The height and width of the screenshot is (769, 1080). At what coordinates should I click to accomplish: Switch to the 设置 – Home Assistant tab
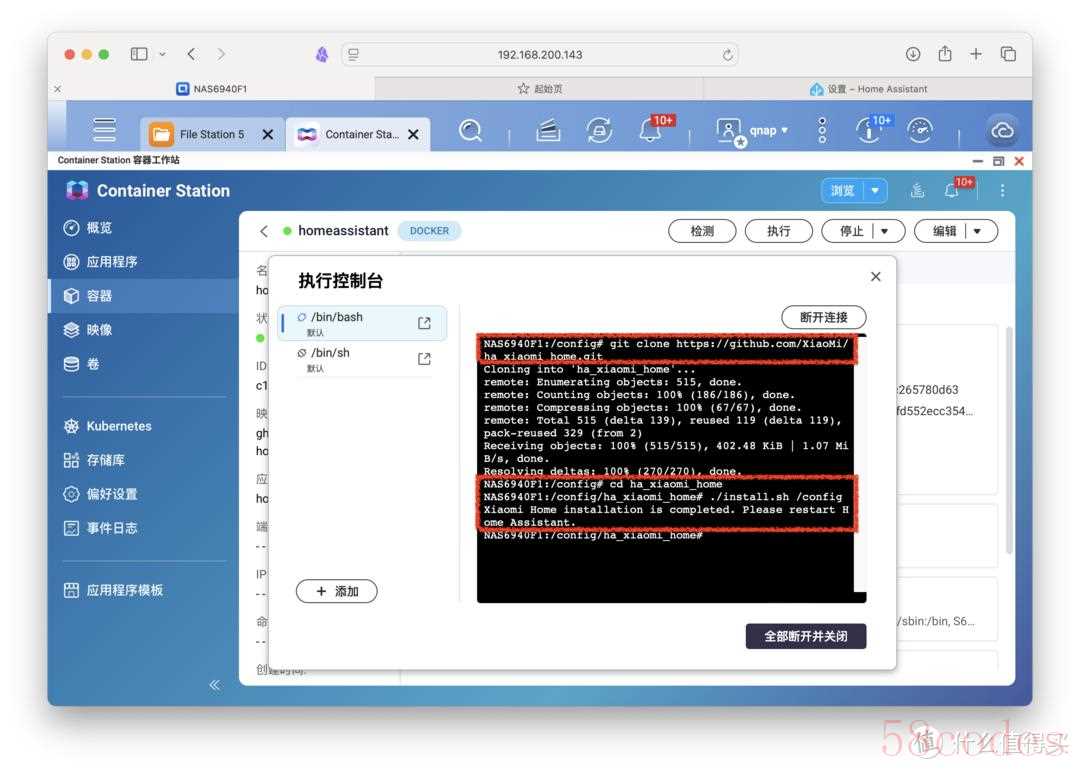tap(868, 89)
